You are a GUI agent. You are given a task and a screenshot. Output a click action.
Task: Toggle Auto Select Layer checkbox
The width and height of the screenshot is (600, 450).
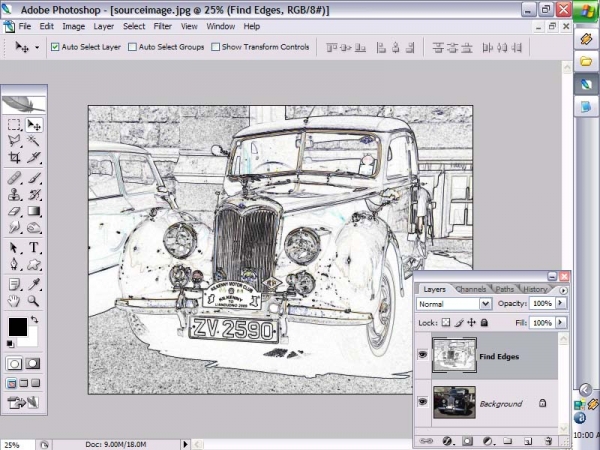coord(55,47)
